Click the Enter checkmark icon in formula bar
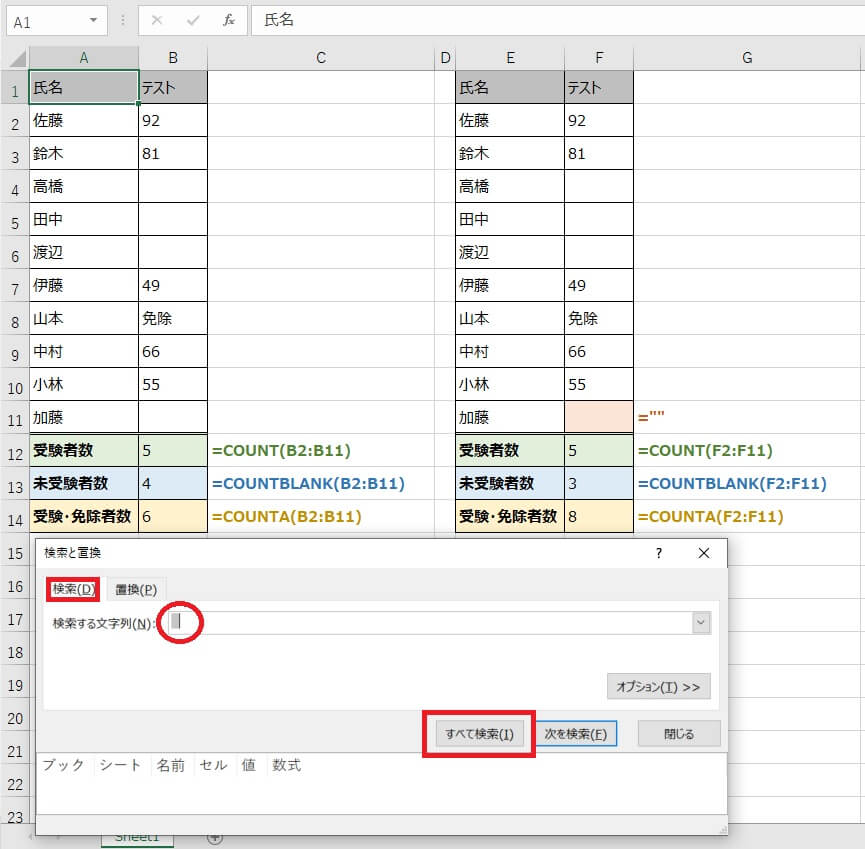The width and height of the screenshot is (865, 849). [x=193, y=20]
